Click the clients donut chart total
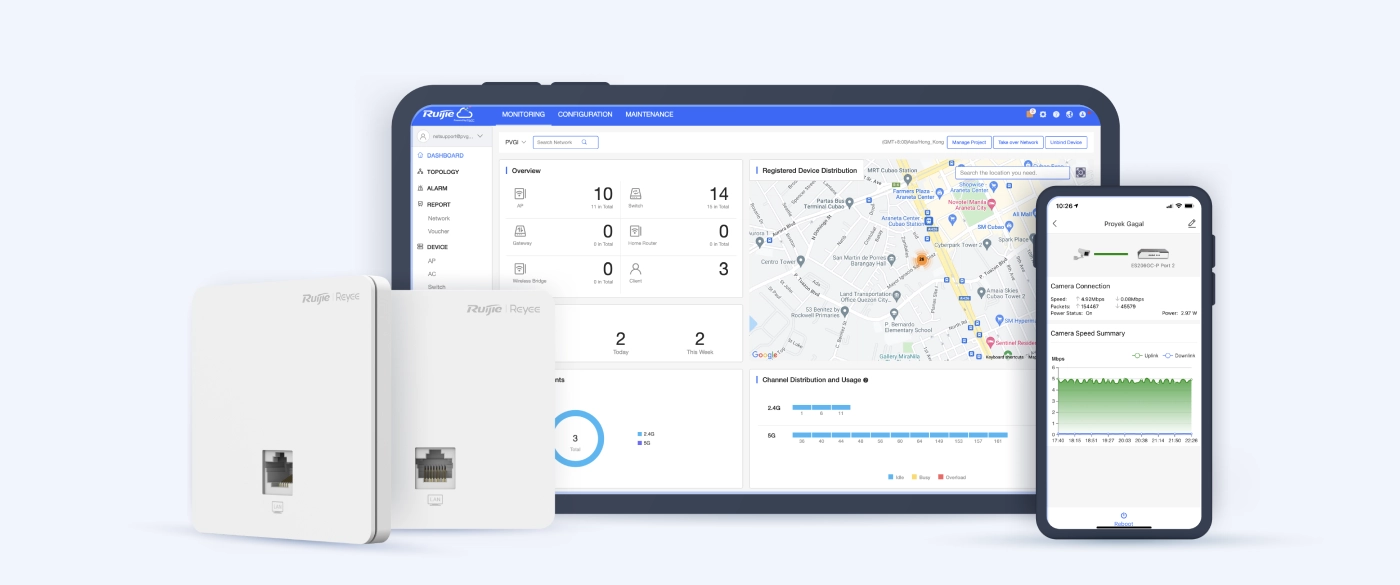Viewport: 1400px width, 585px height. coord(575,439)
